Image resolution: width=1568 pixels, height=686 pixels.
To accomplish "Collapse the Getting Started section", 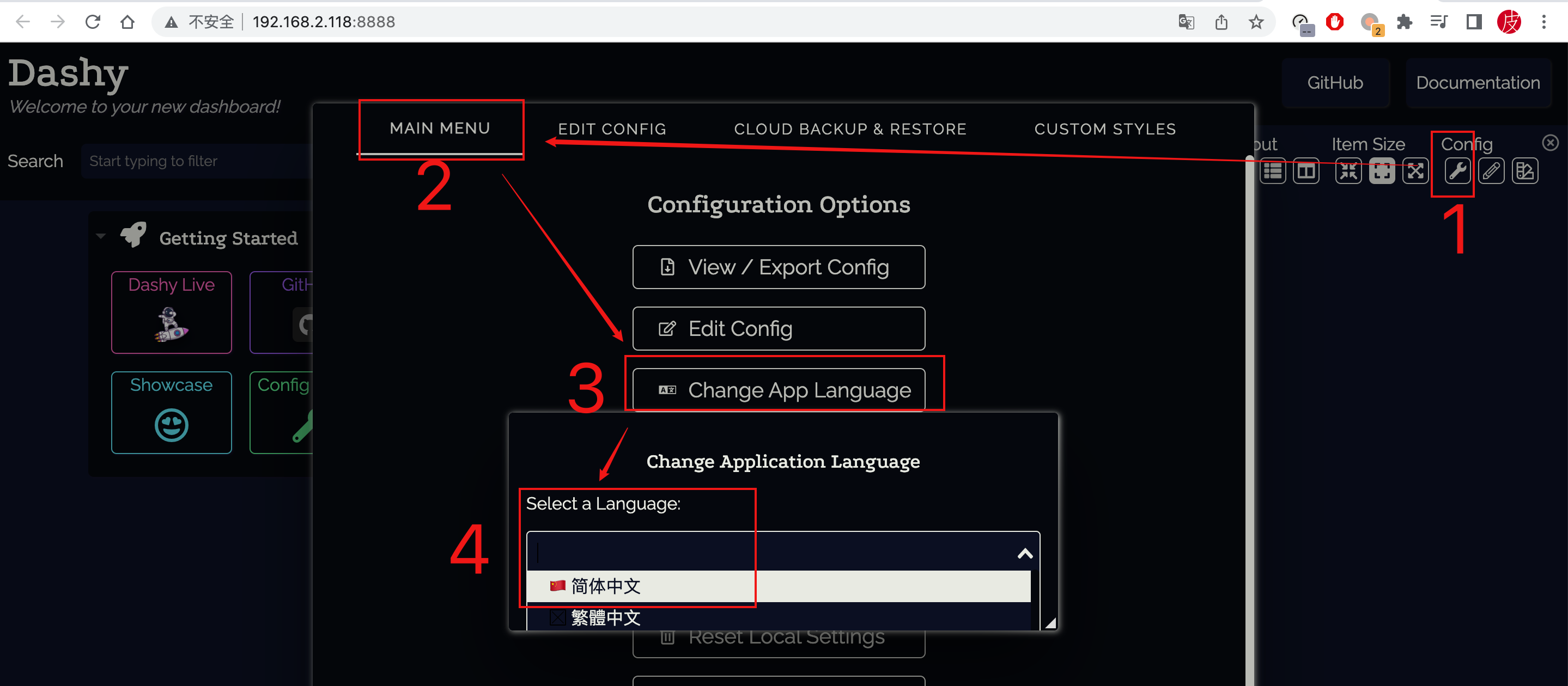I will (x=101, y=237).
